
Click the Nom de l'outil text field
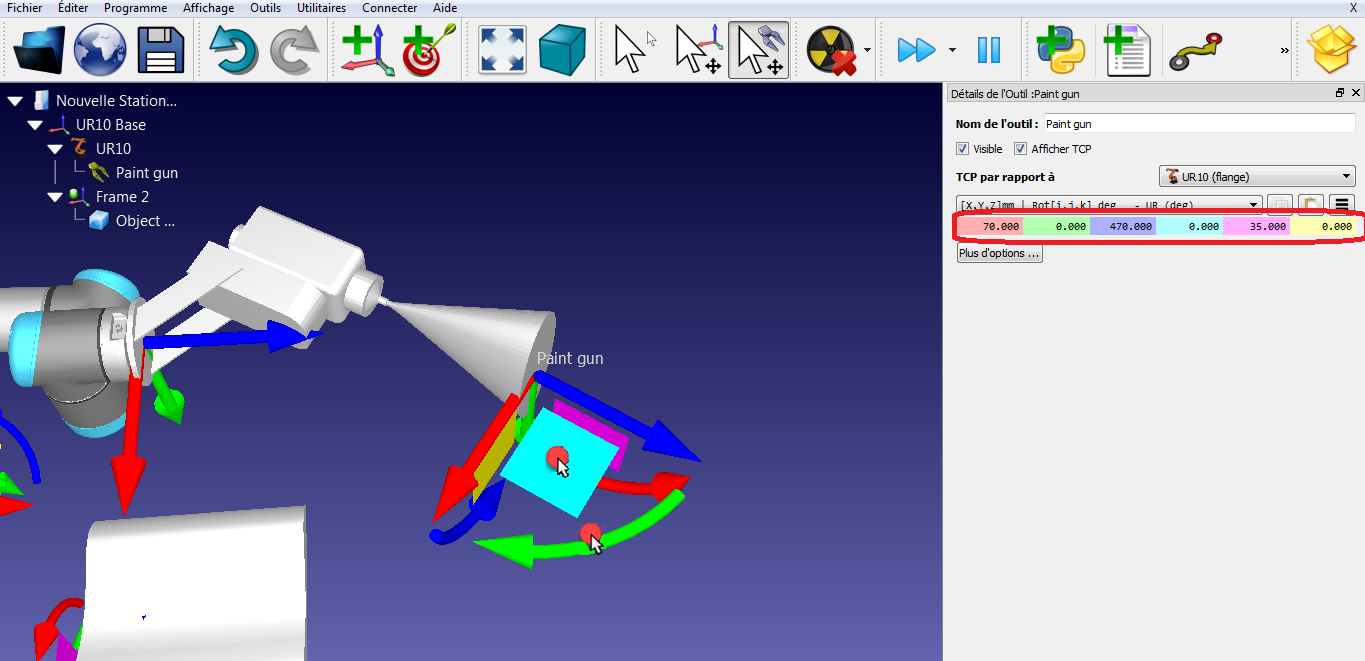tap(1199, 124)
